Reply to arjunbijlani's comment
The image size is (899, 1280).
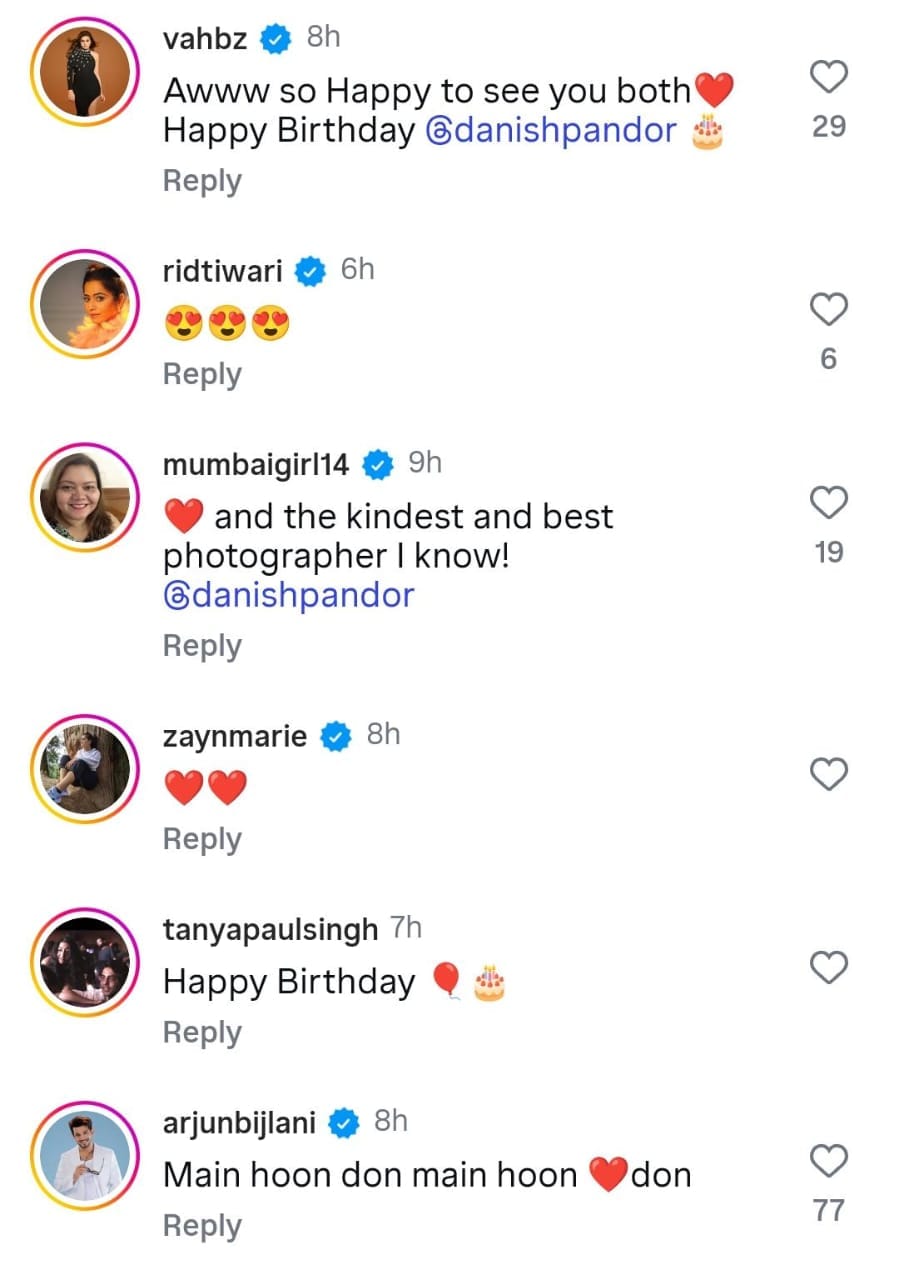tap(202, 1226)
